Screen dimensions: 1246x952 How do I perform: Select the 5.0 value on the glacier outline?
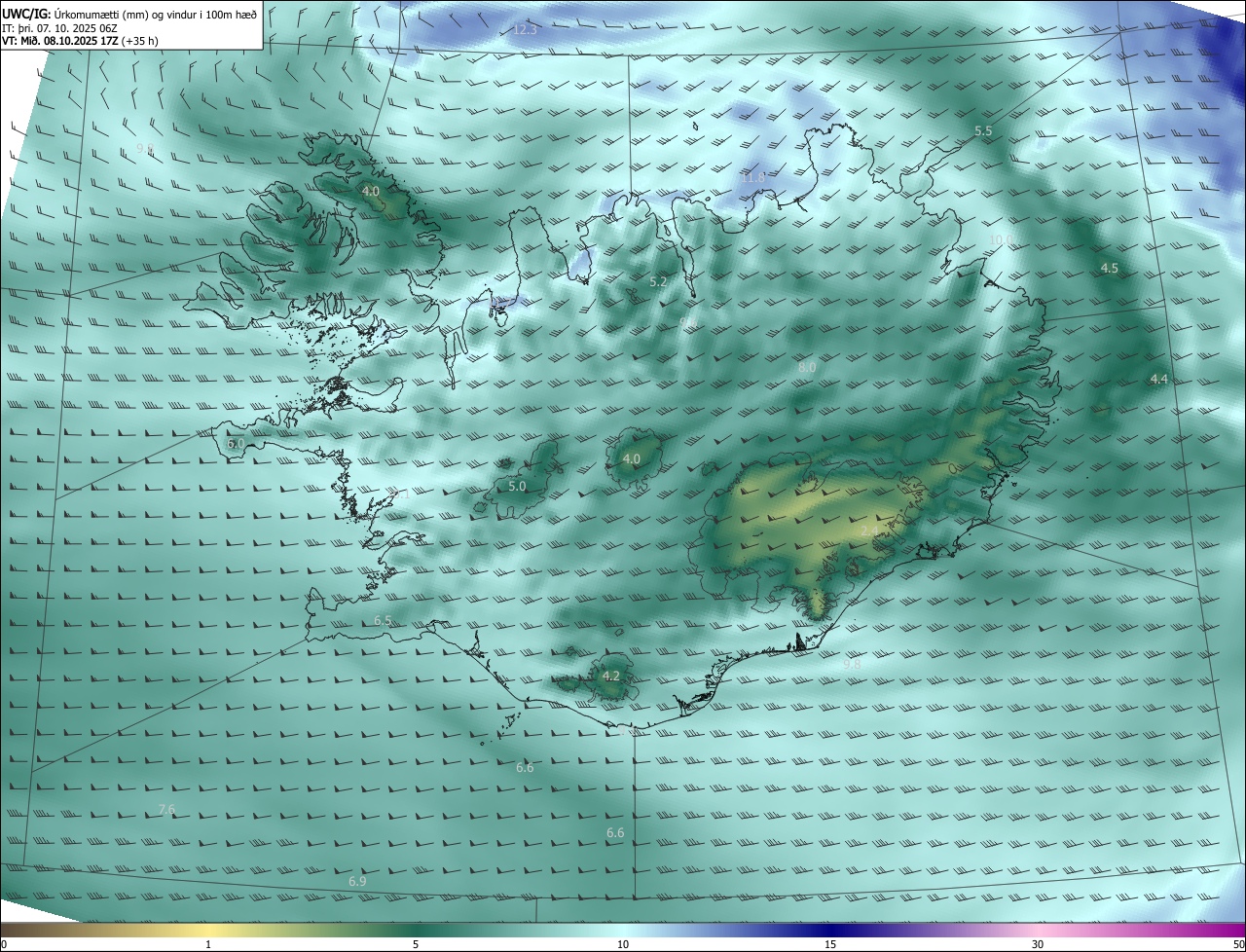(517, 486)
